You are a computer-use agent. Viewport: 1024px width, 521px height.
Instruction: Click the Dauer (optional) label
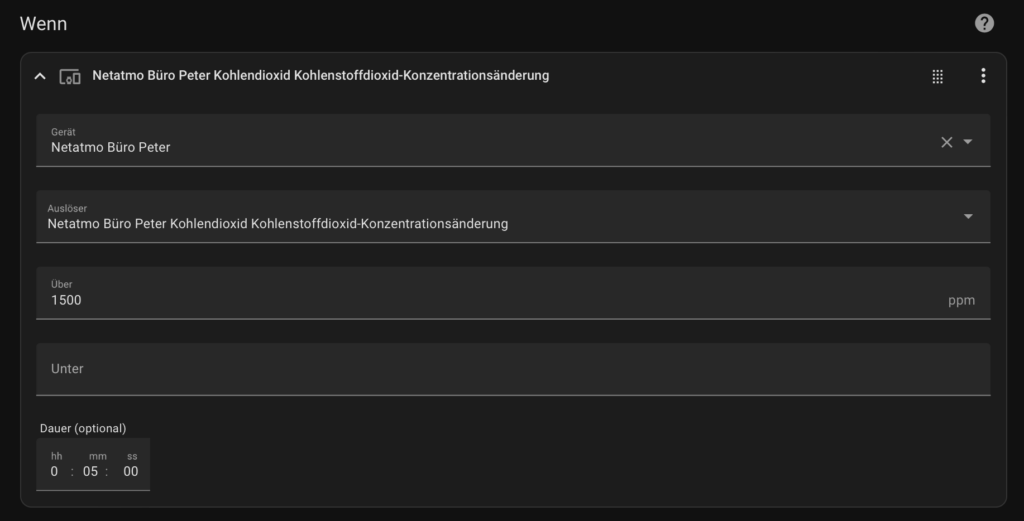83,428
